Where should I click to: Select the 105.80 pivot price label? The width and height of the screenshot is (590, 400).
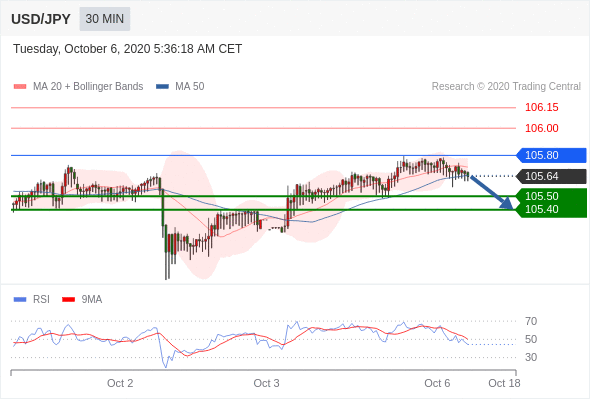click(541, 155)
